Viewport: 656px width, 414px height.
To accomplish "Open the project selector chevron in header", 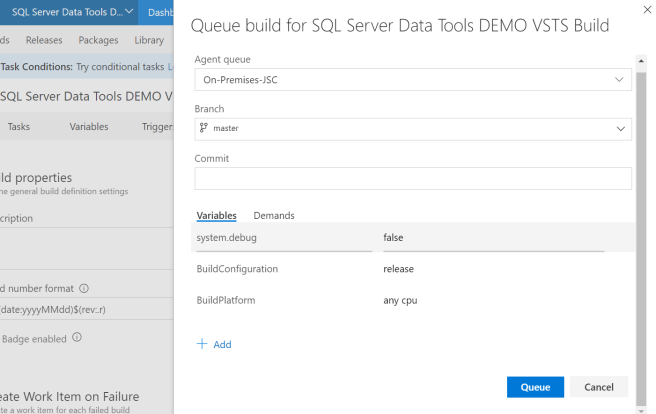I will coord(129,12).
